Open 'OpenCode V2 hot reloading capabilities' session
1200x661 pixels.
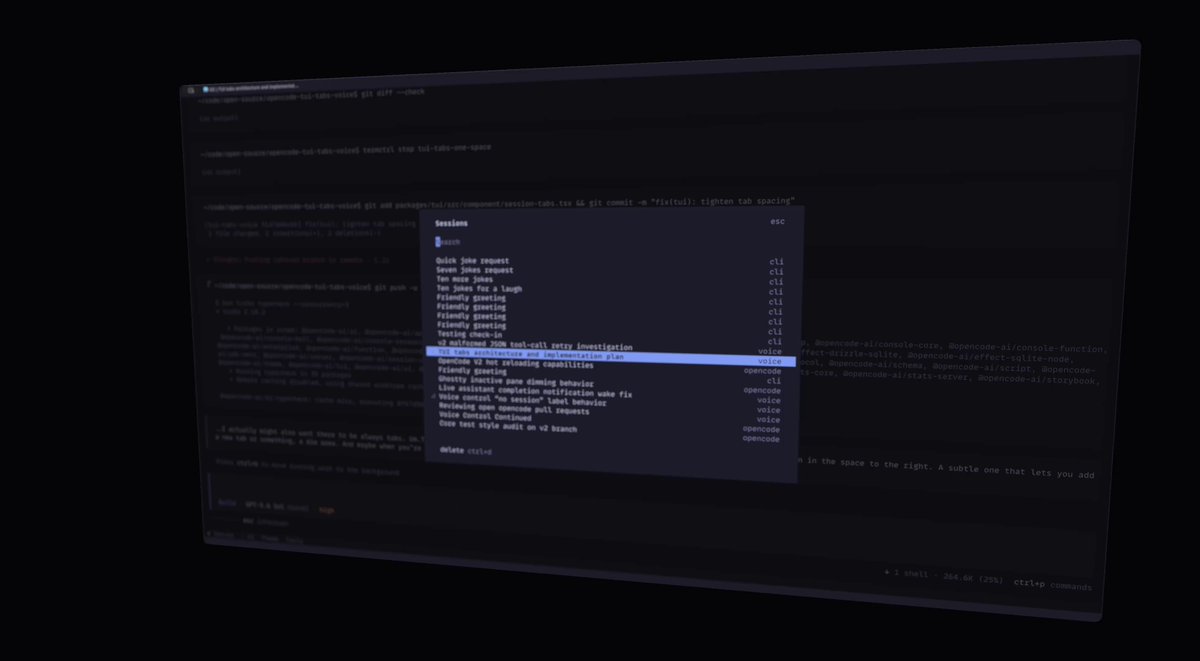(x=610, y=366)
